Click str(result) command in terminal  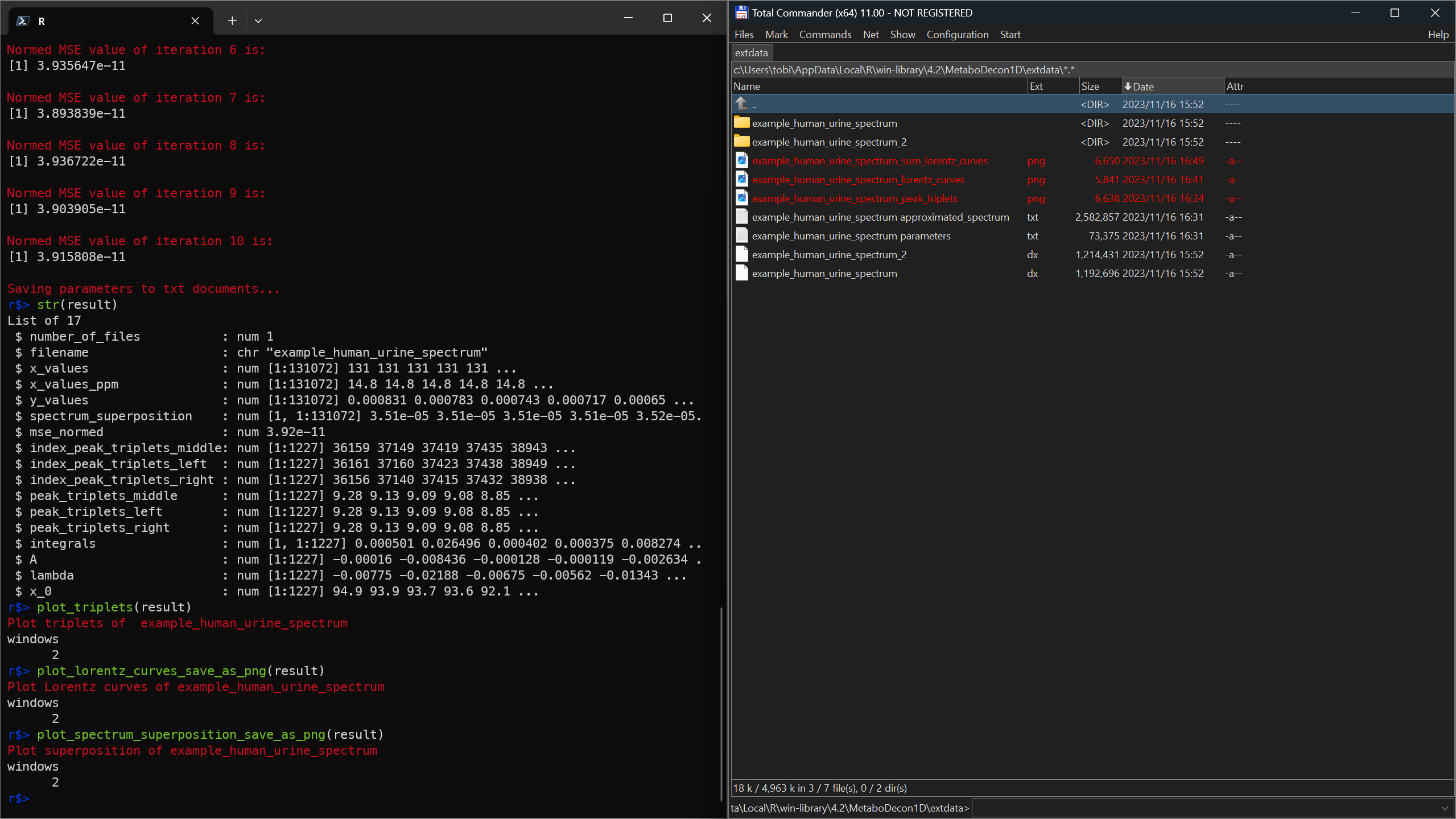coord(63,305)
